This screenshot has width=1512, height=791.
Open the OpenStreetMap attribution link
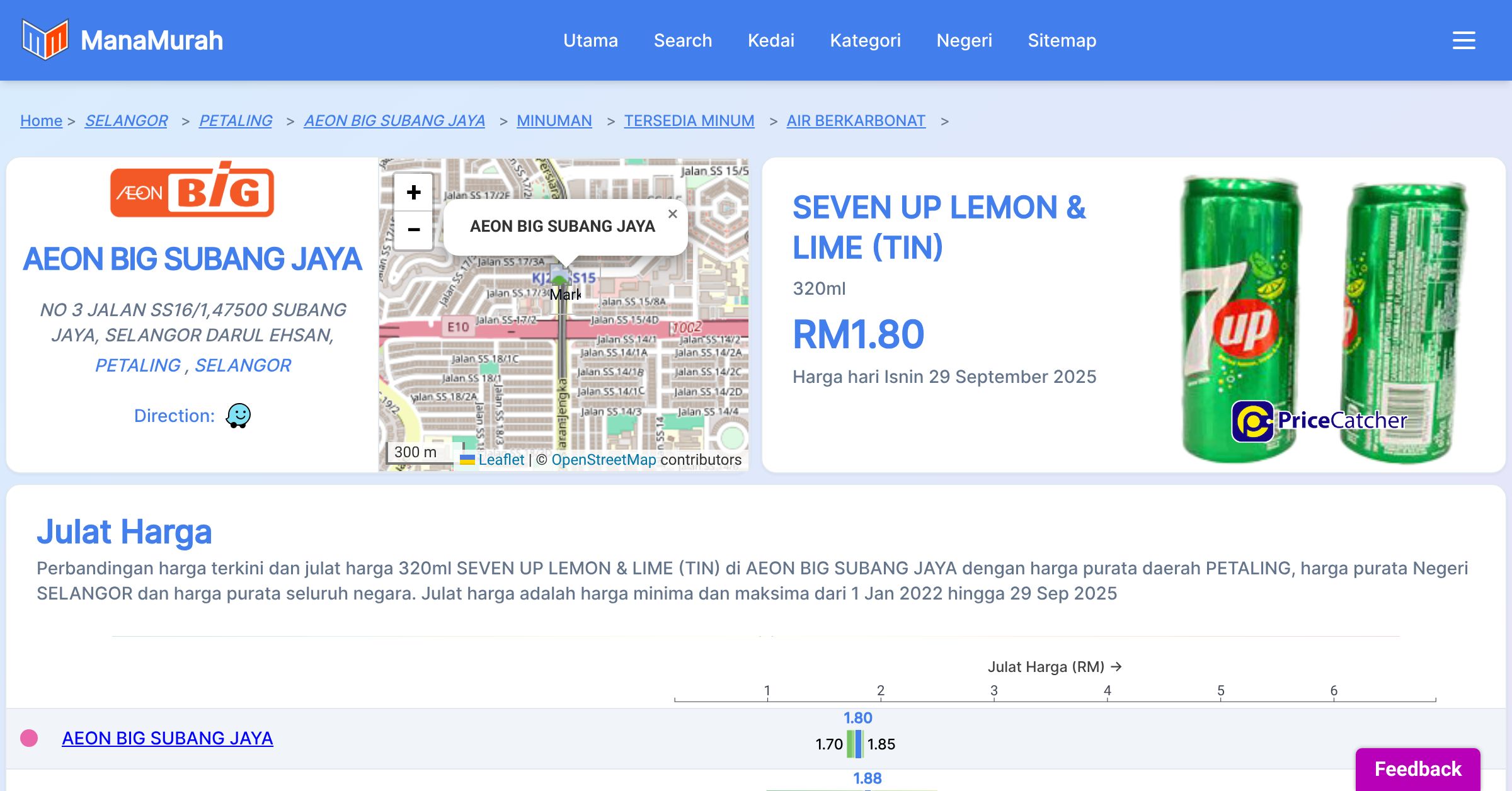coord(604,460)
